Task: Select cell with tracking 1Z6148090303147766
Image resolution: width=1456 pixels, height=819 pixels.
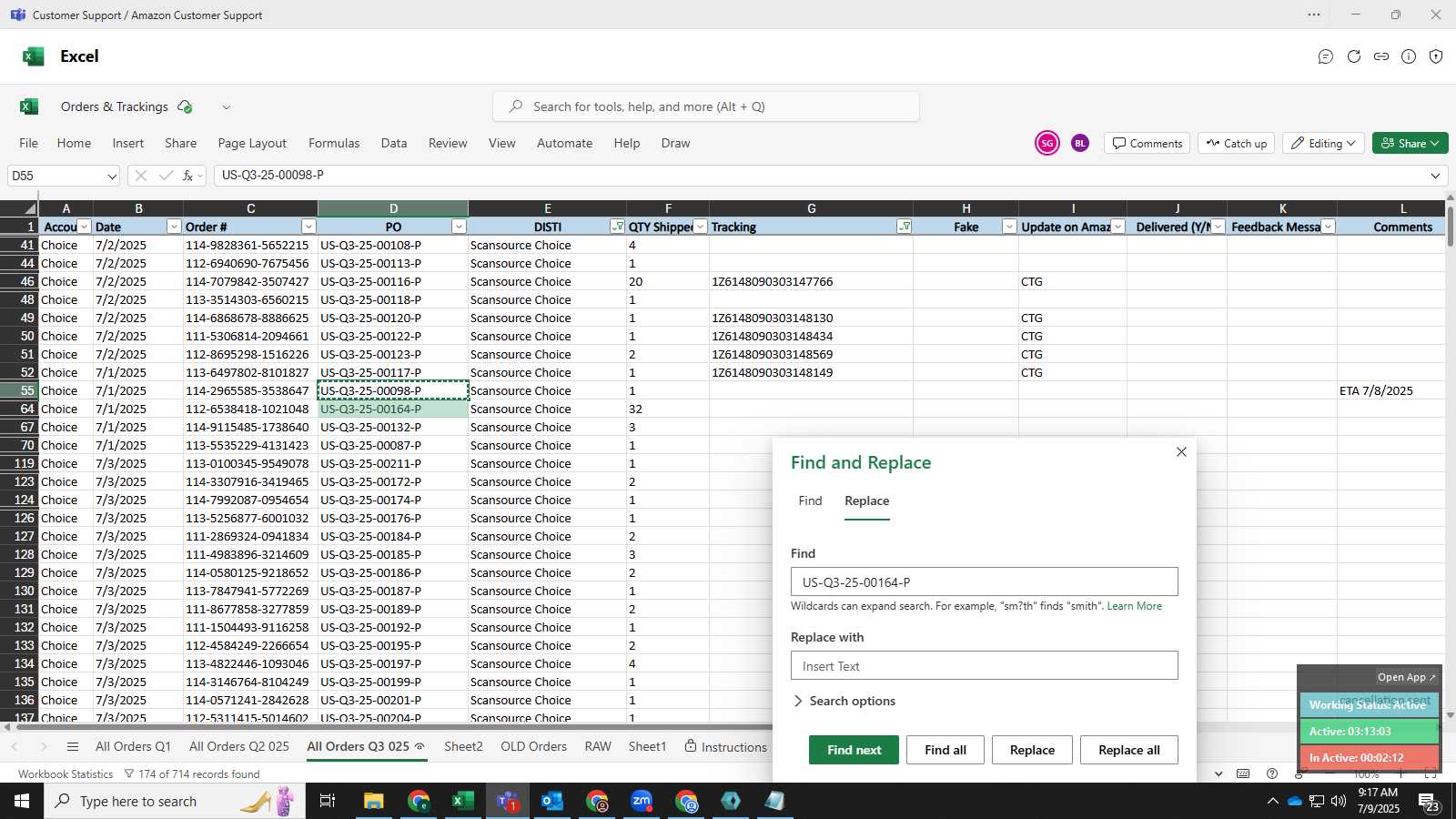Action: (811, 281)
